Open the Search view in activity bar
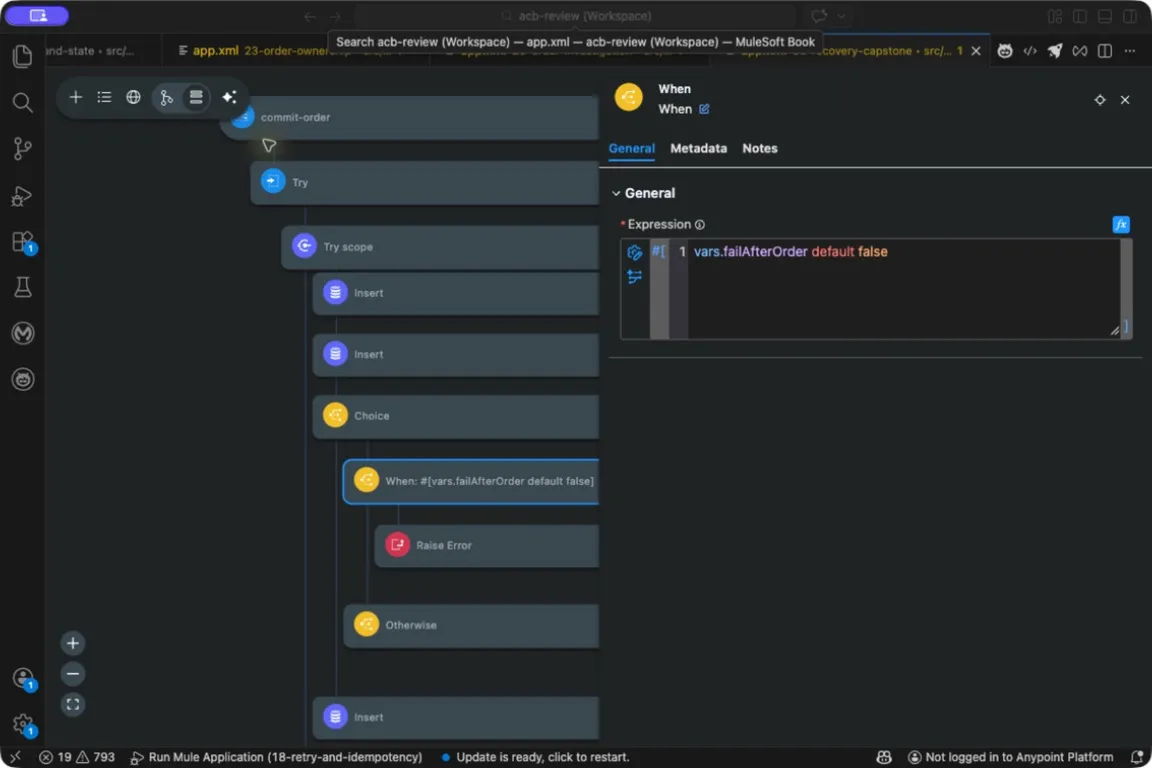The width and height of the screenshot is (1152, 768). point(23,102)
